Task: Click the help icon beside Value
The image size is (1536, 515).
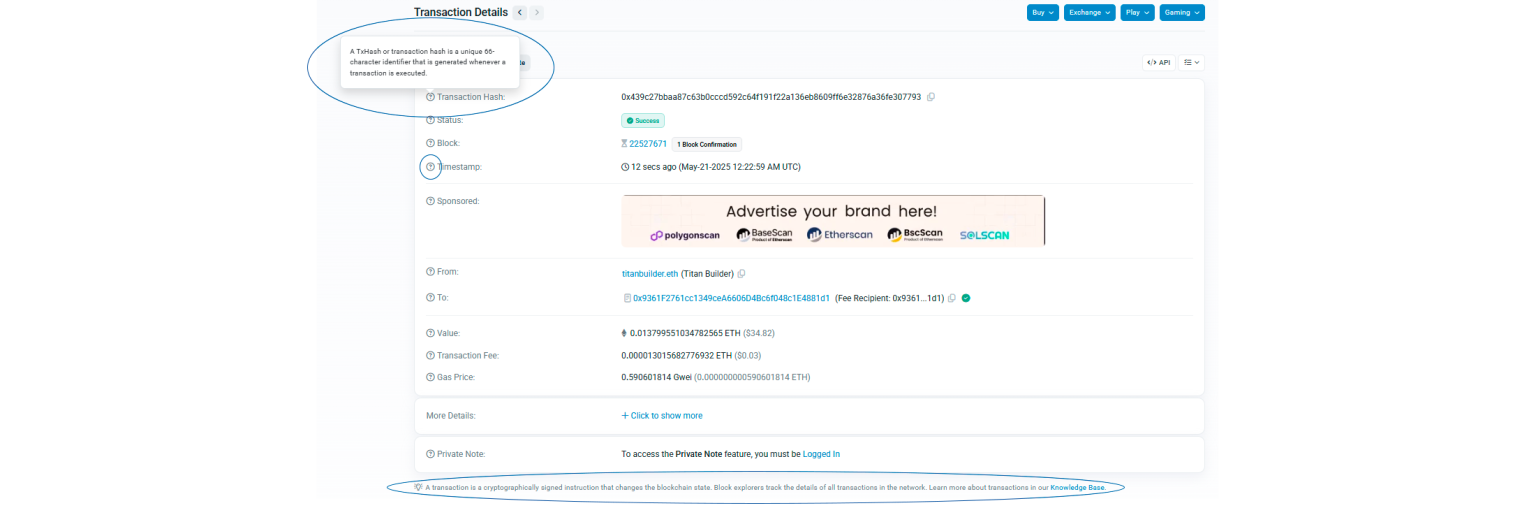Action: coord(430,333)
